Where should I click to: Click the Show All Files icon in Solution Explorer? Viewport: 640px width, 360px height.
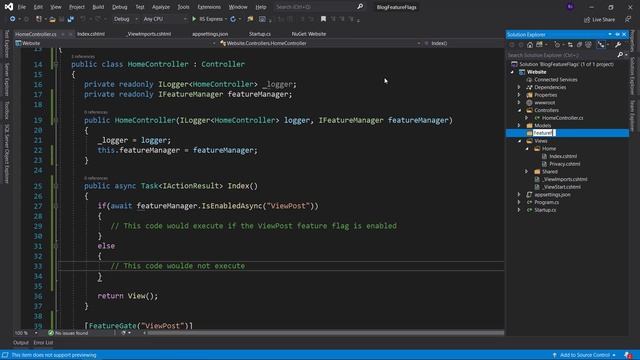tap(588, 45)
